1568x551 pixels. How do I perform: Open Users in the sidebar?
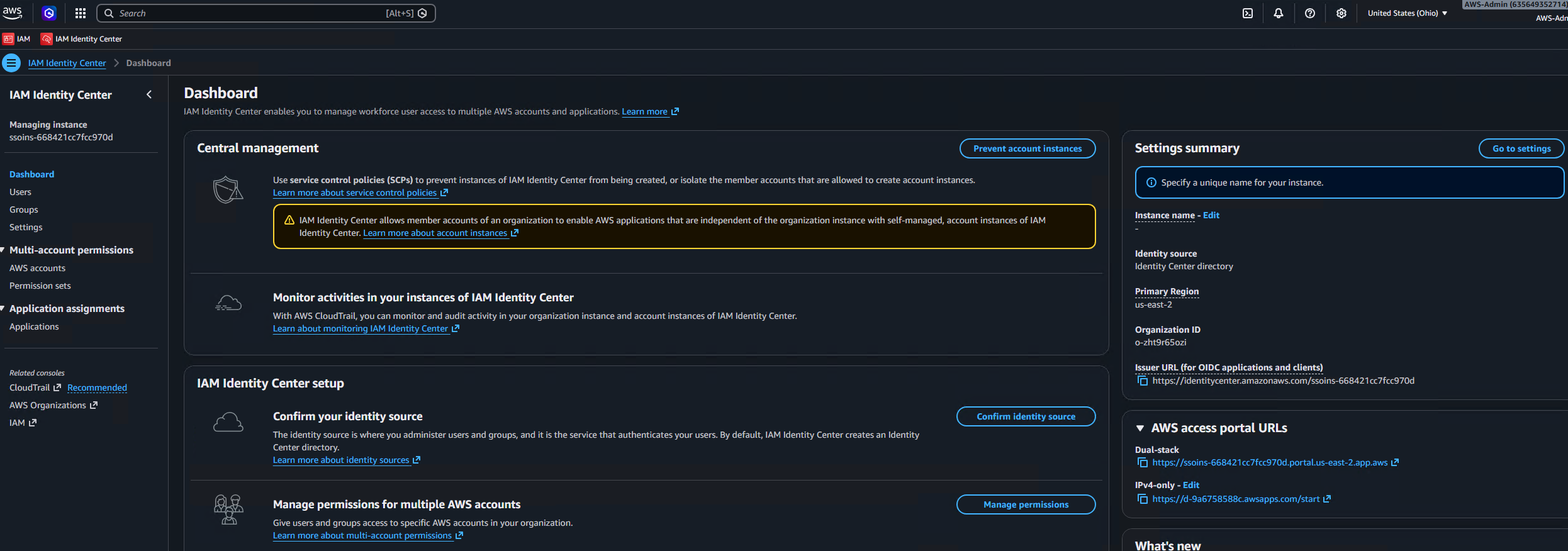click(x=20, y=192)
